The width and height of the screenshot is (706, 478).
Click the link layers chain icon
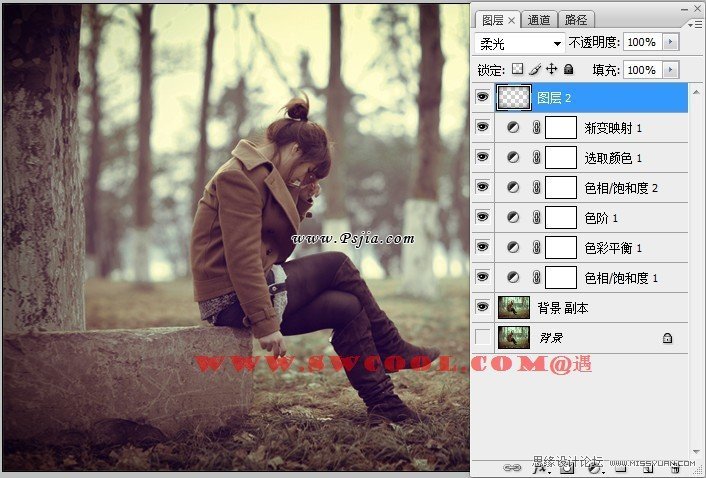point(512,468)
